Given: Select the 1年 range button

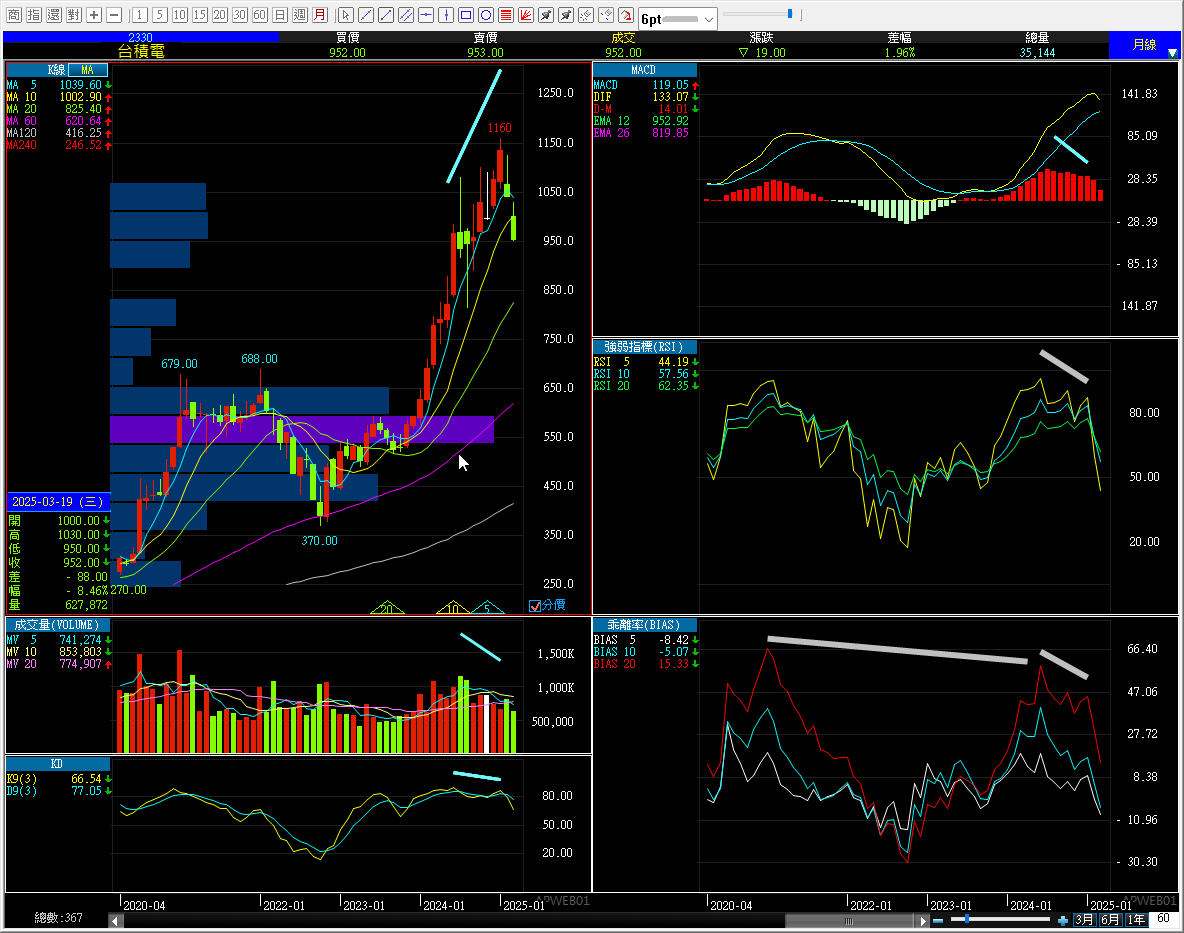Looking at the screenshot, I should pos(1136,919).
